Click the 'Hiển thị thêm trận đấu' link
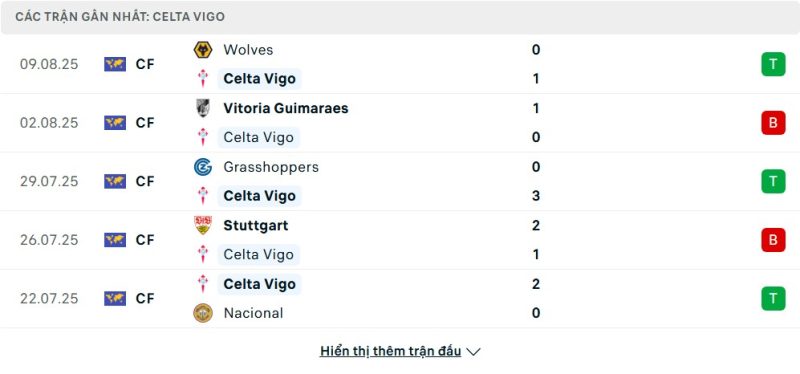 390,351
